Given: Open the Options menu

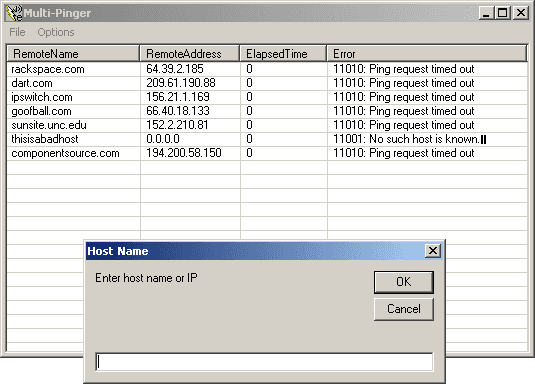Looking at the screenshot, I should click(x=56, y=32).
